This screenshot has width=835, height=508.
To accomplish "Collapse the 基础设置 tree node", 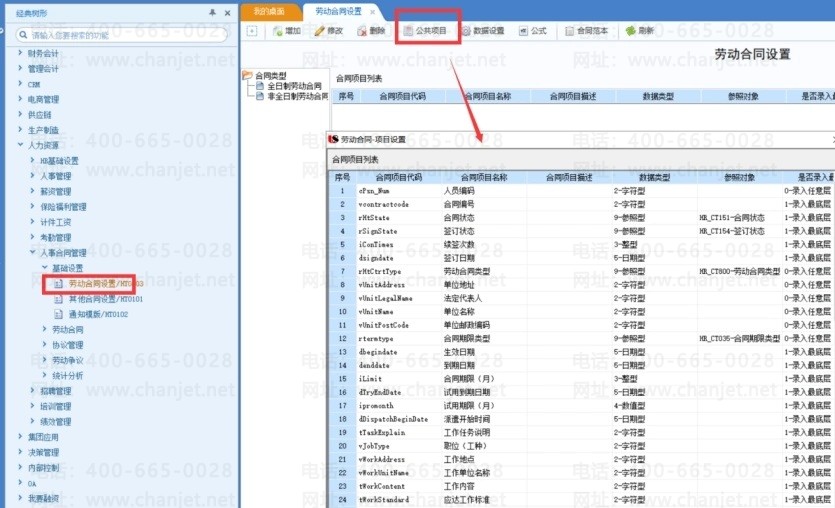I will pos(44,268).
